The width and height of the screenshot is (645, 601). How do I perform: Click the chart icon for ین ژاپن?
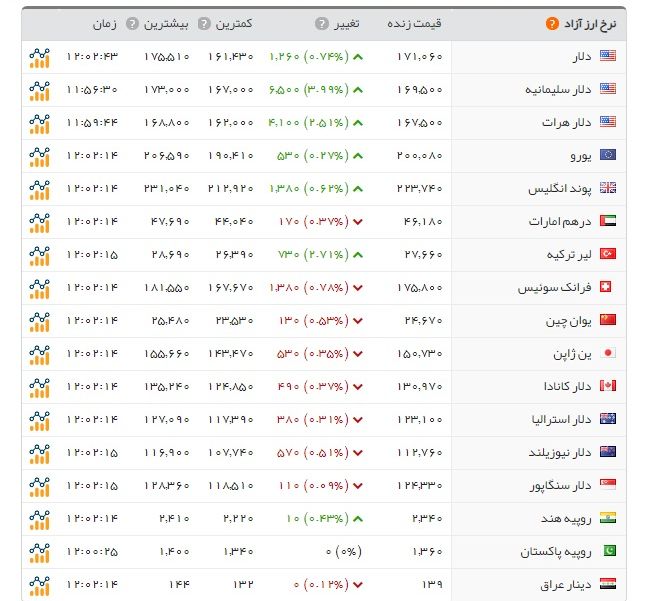[39, 354]
